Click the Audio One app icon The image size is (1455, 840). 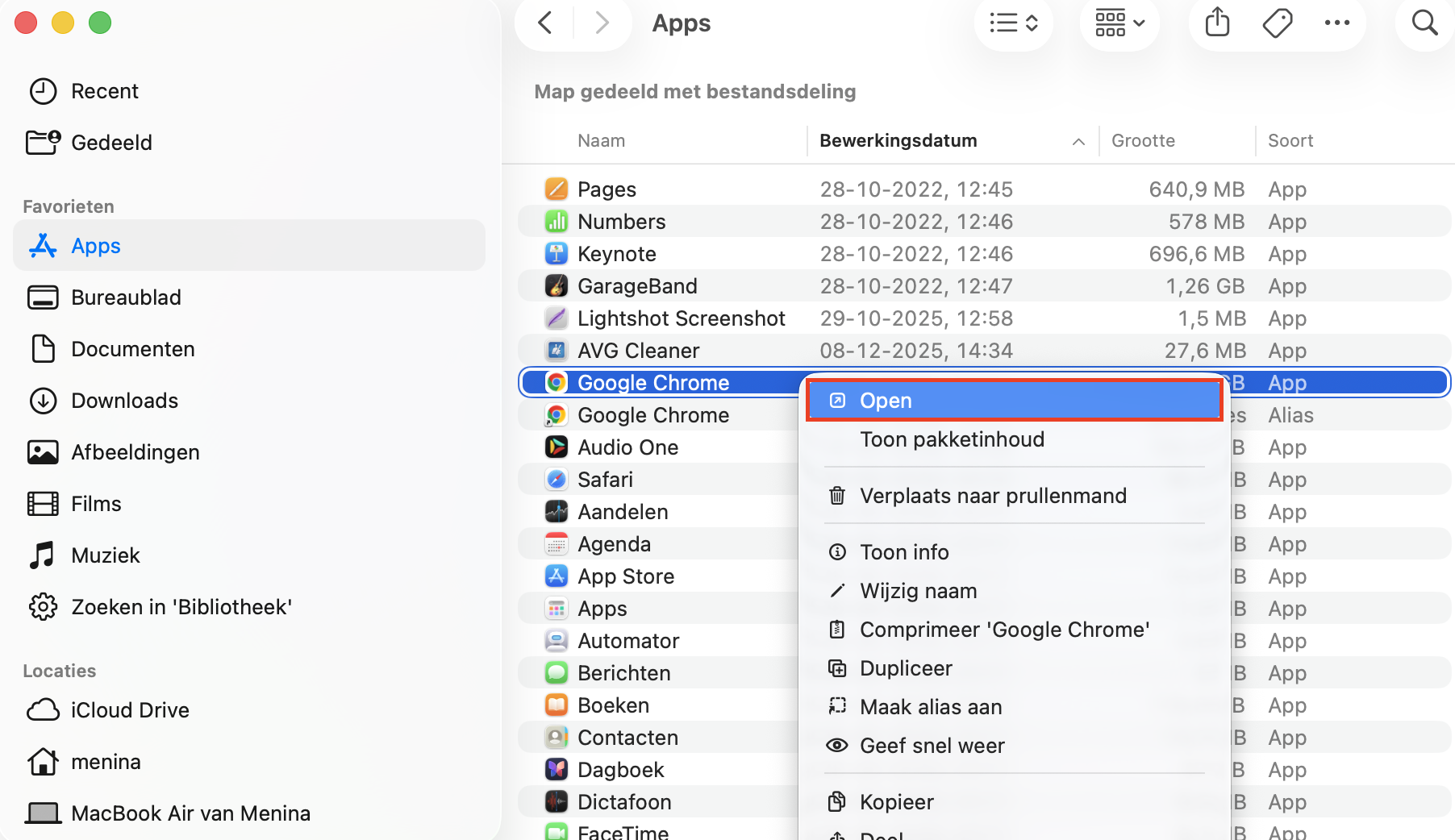click(x=557, y=447)
